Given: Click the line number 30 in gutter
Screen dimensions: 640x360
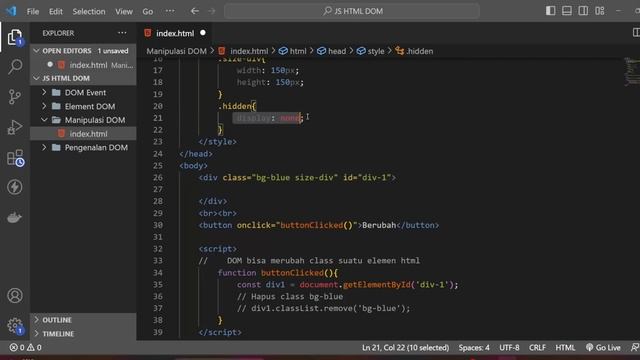Looking at the screenshot, I should click(x=158, y=225).
